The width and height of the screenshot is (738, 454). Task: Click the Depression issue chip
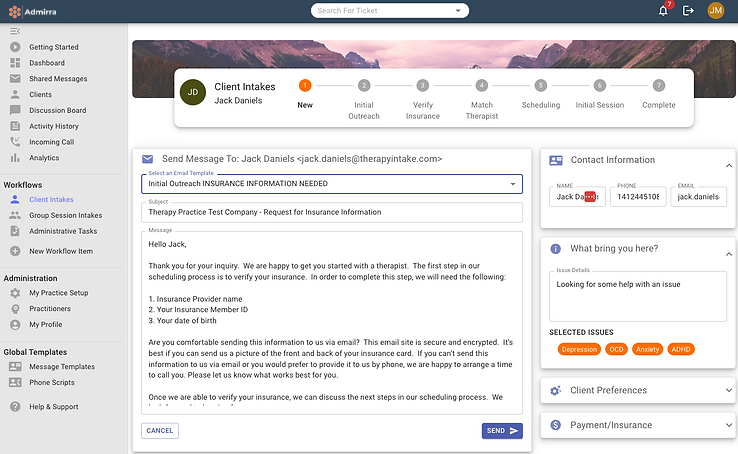(x=579, y=349)
